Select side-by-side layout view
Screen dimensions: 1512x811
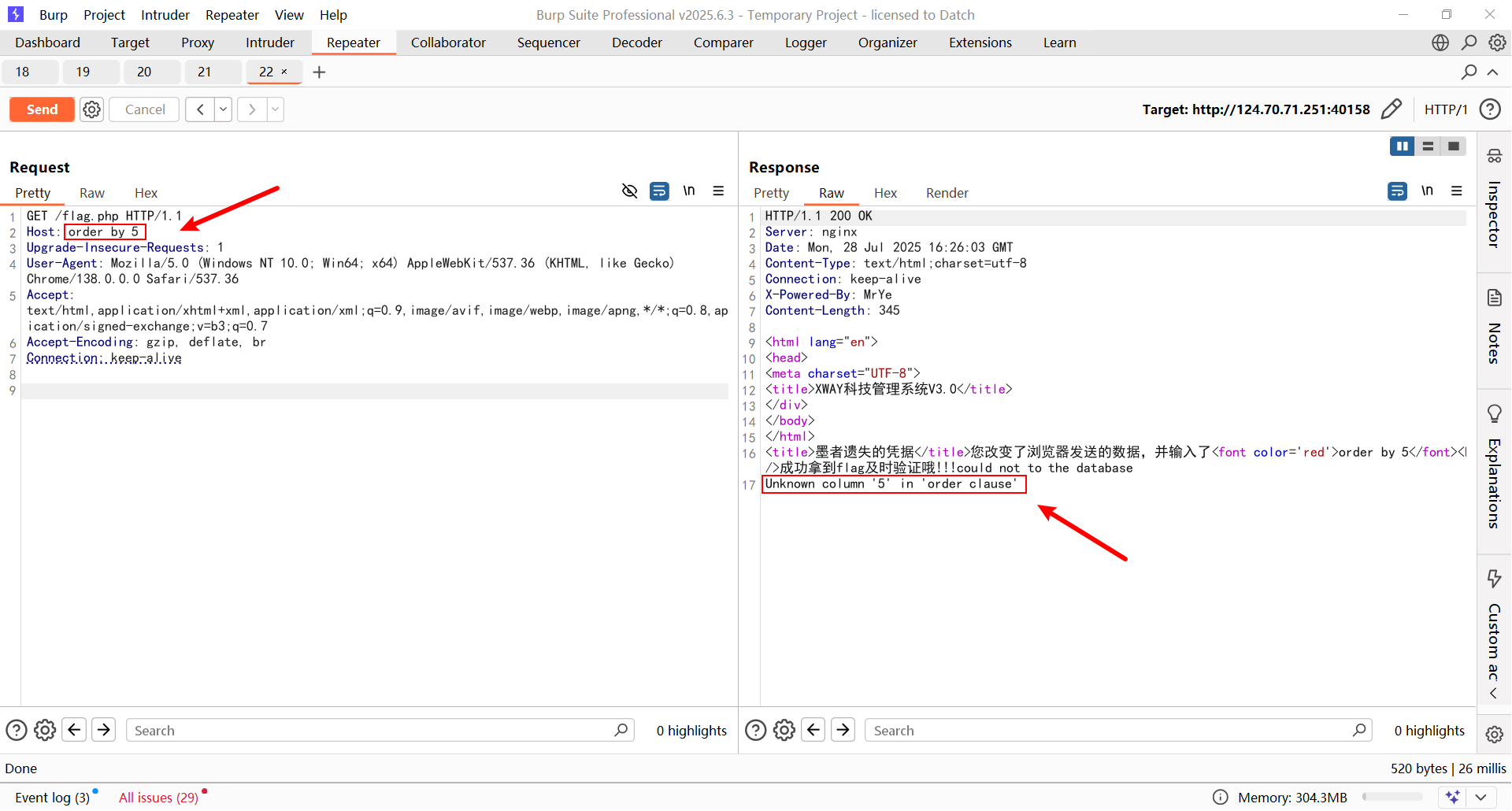(1402, 146)
